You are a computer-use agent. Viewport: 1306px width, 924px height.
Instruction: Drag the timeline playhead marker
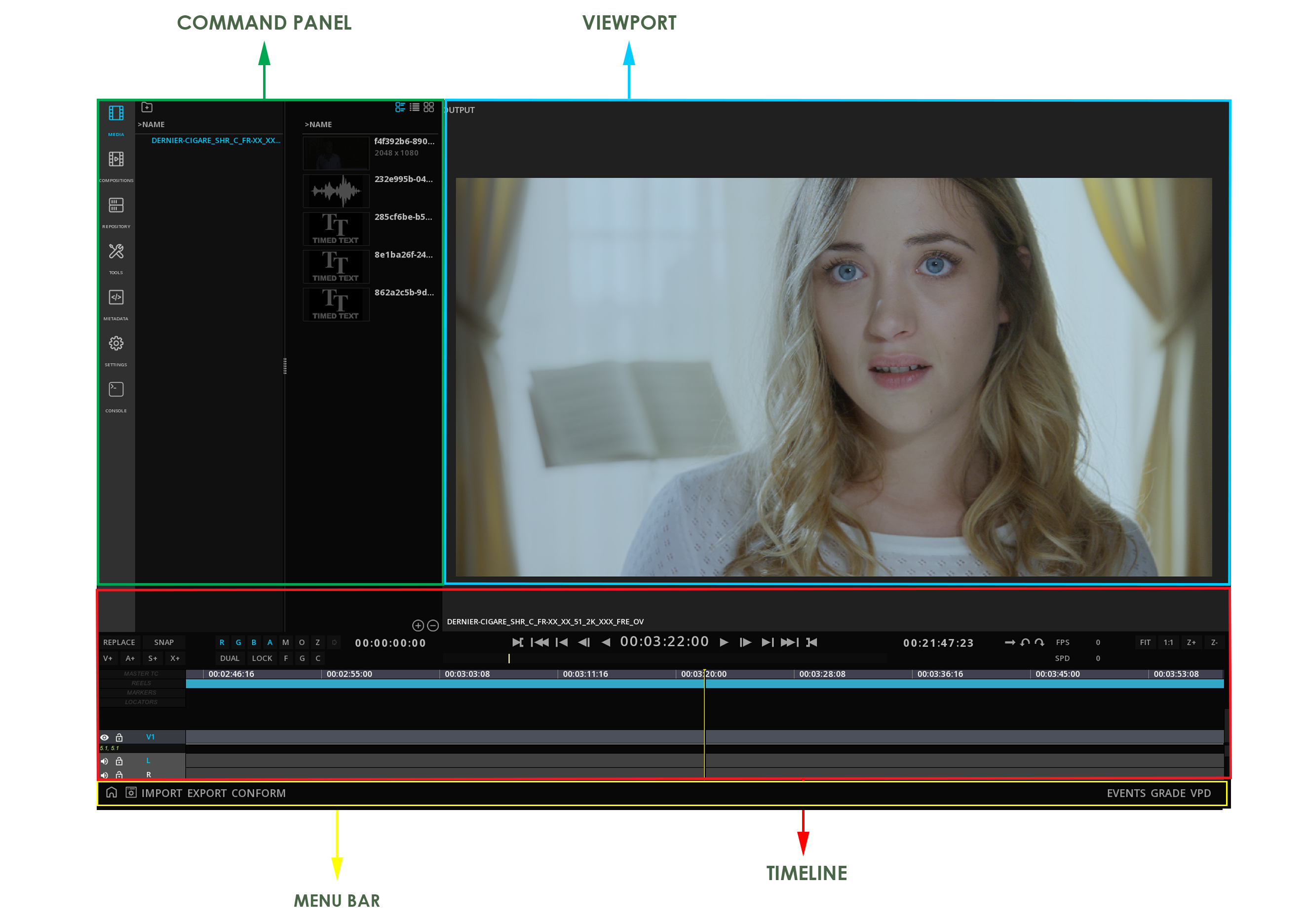tap(707, 671)
